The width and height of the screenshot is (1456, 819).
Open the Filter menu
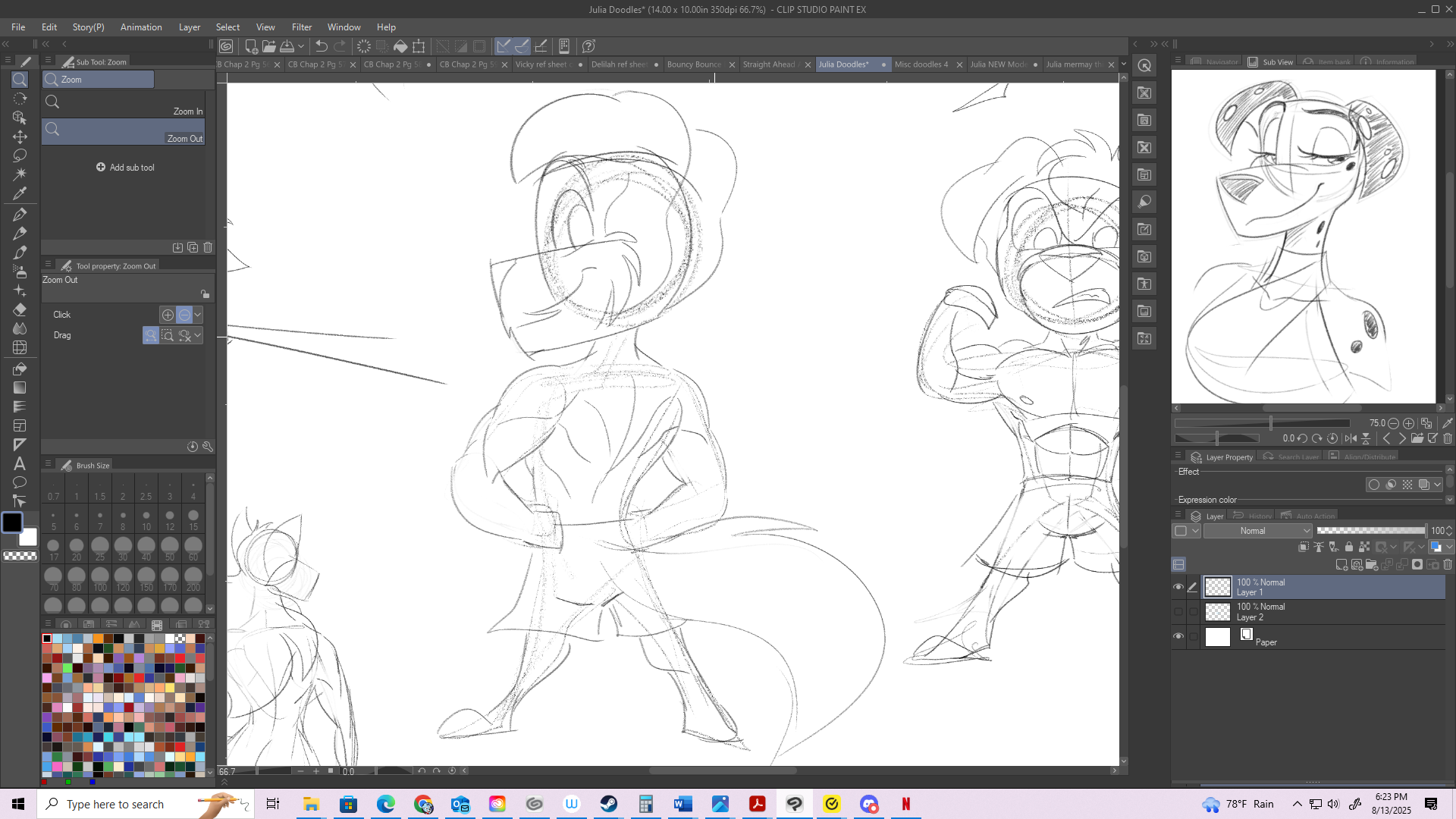301,27
